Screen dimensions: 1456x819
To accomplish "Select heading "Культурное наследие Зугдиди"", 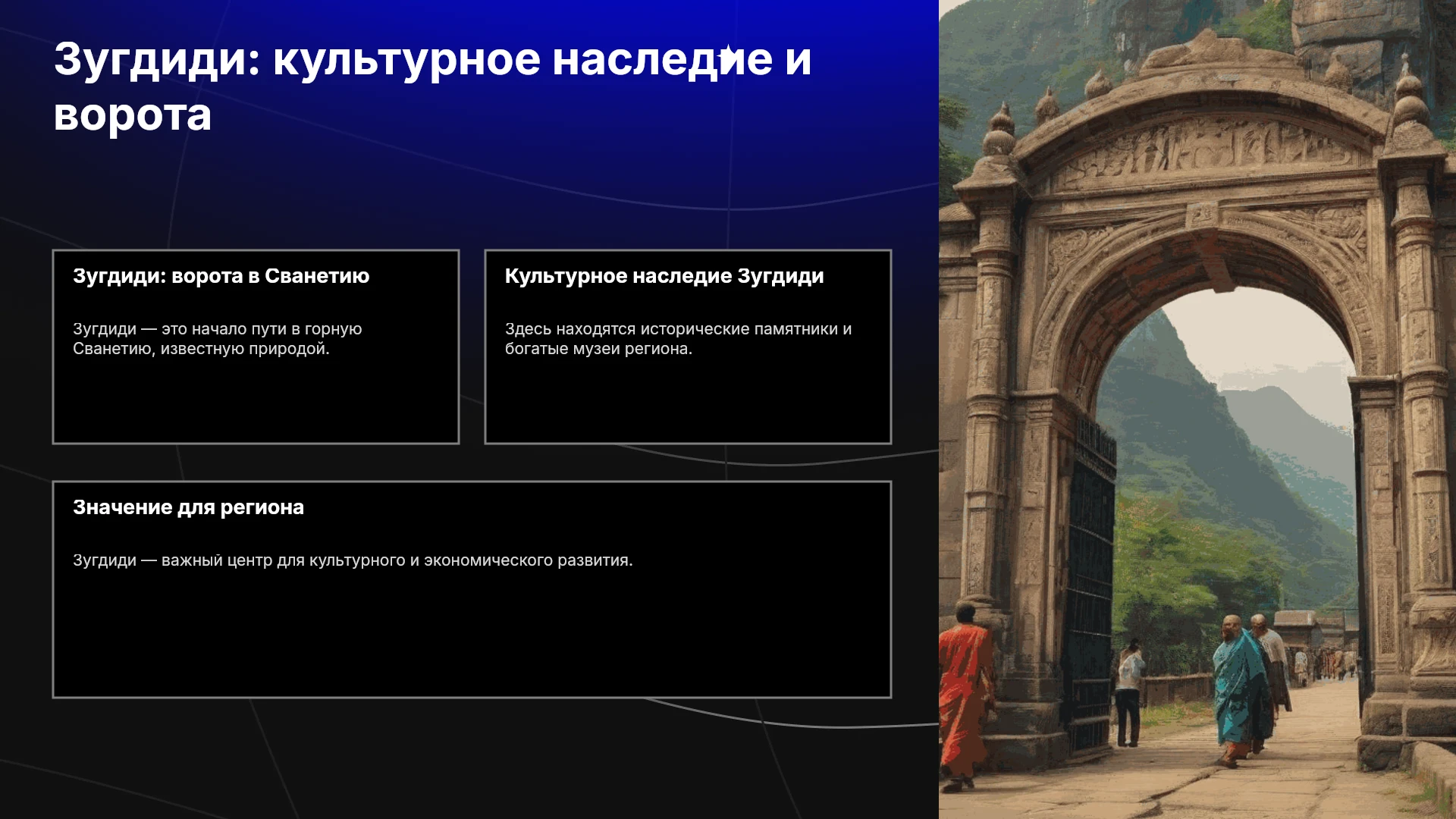I will pyautogui.click(x=664, y=276).
